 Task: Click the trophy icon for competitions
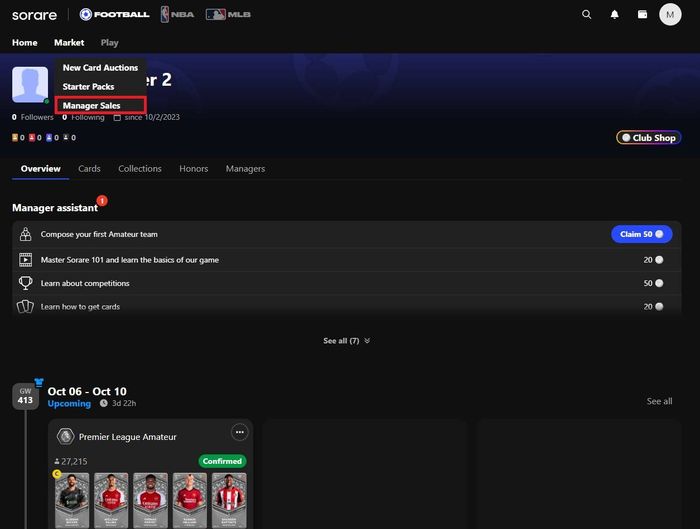(25, 283)
